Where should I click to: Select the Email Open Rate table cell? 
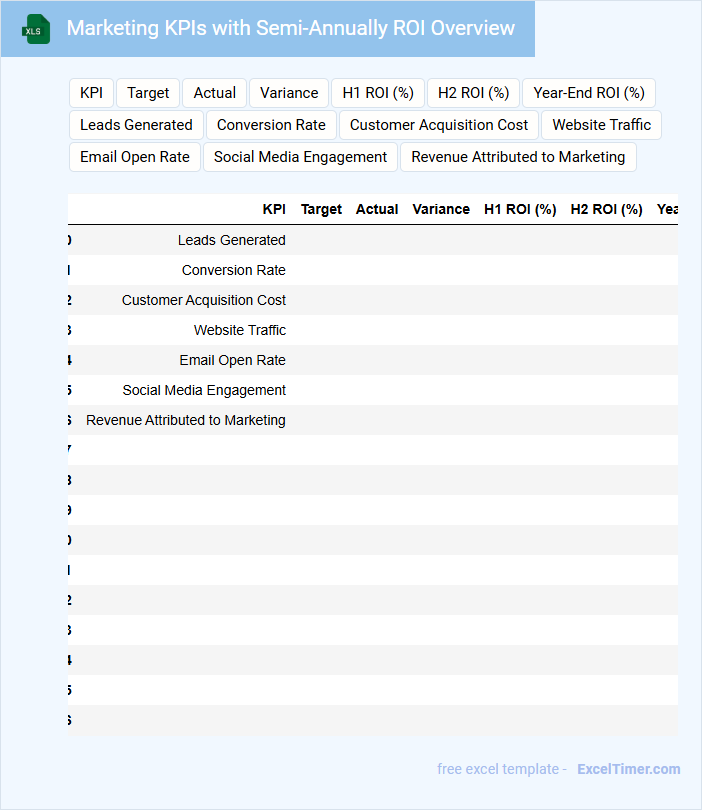tap(232, 360)
